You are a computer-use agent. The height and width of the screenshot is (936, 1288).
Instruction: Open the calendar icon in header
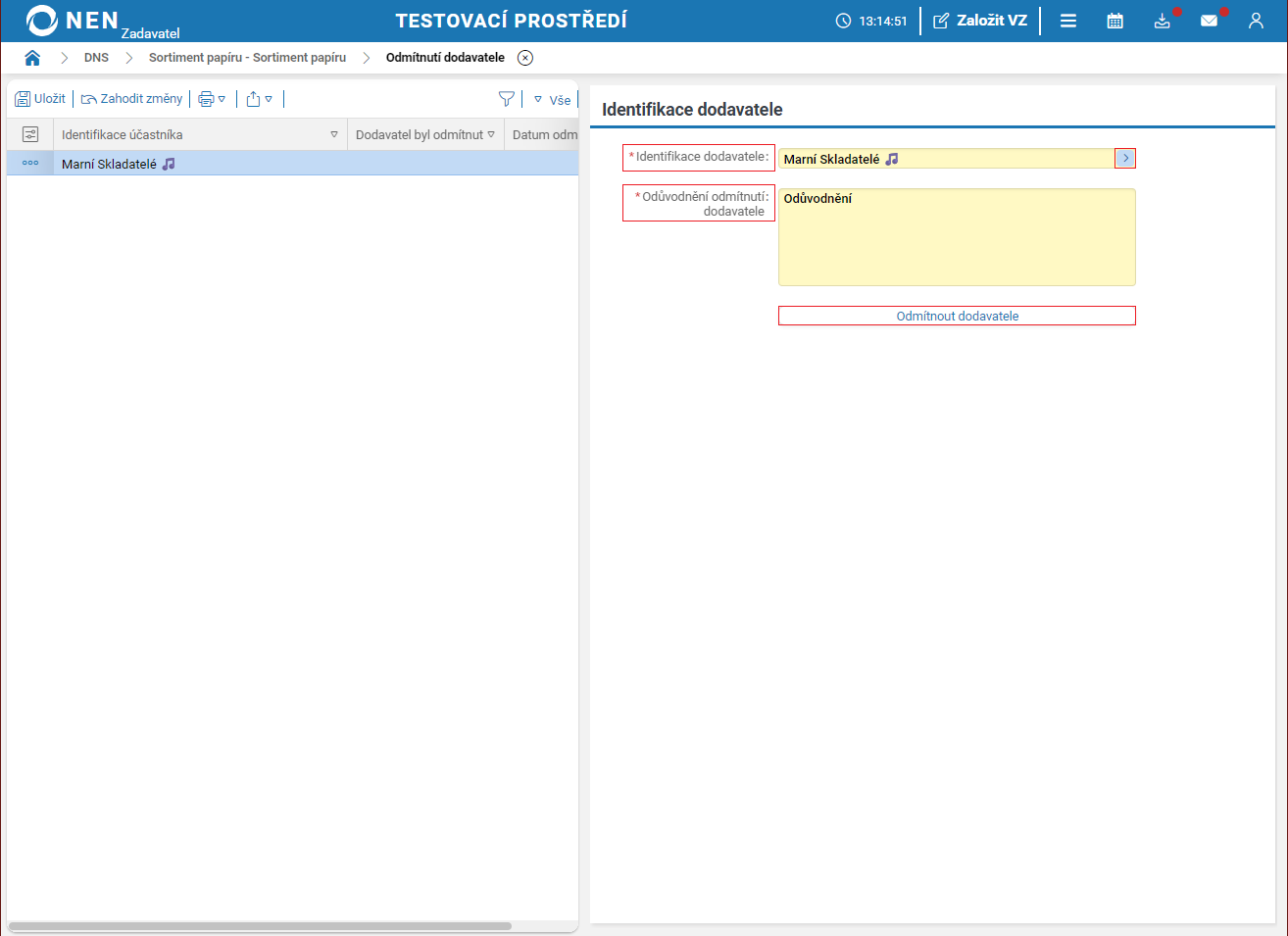point(1115,21)
